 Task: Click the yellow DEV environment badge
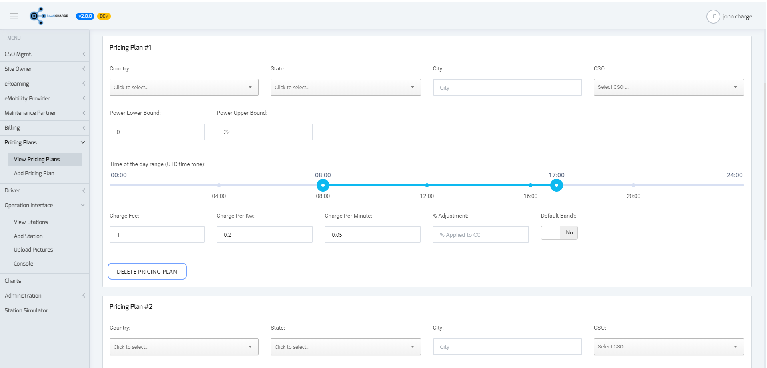(104, 16)
